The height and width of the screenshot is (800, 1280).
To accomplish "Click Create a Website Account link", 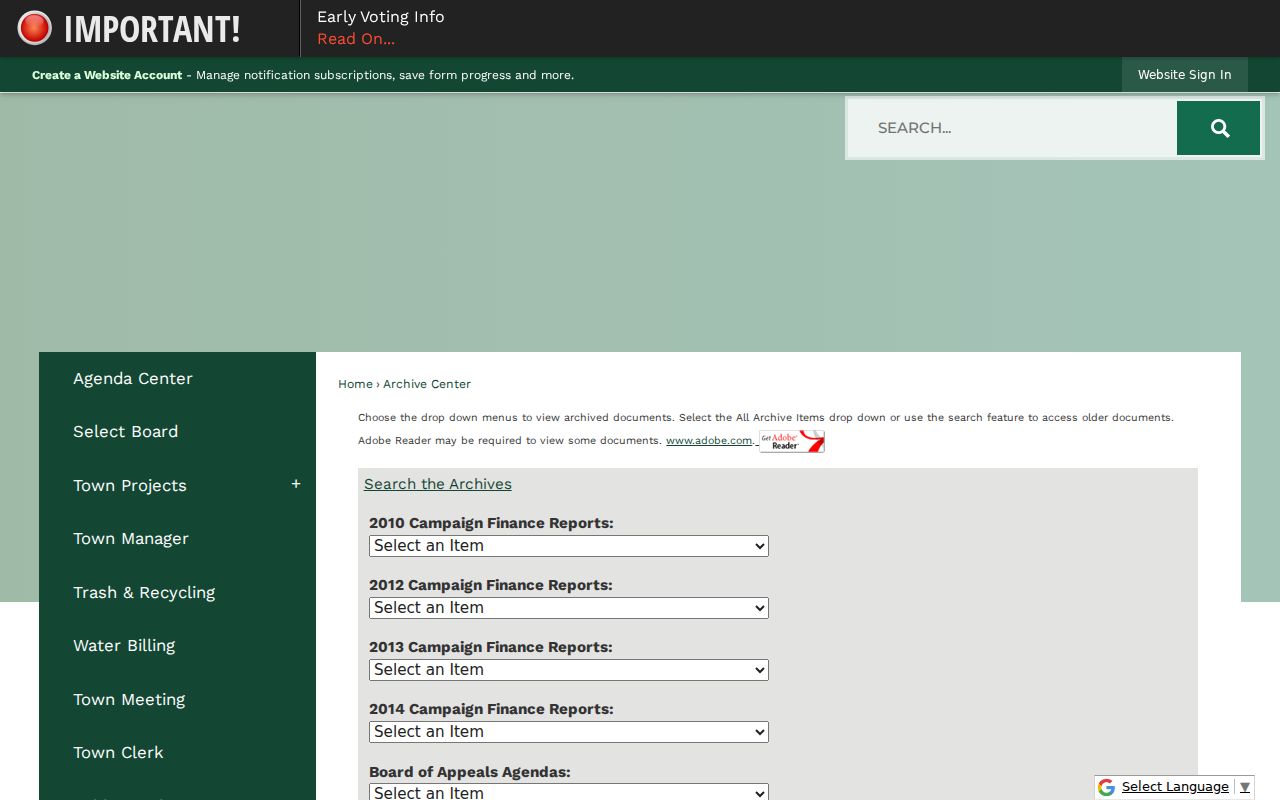I will pyautogui.click(x=107, y=75).
